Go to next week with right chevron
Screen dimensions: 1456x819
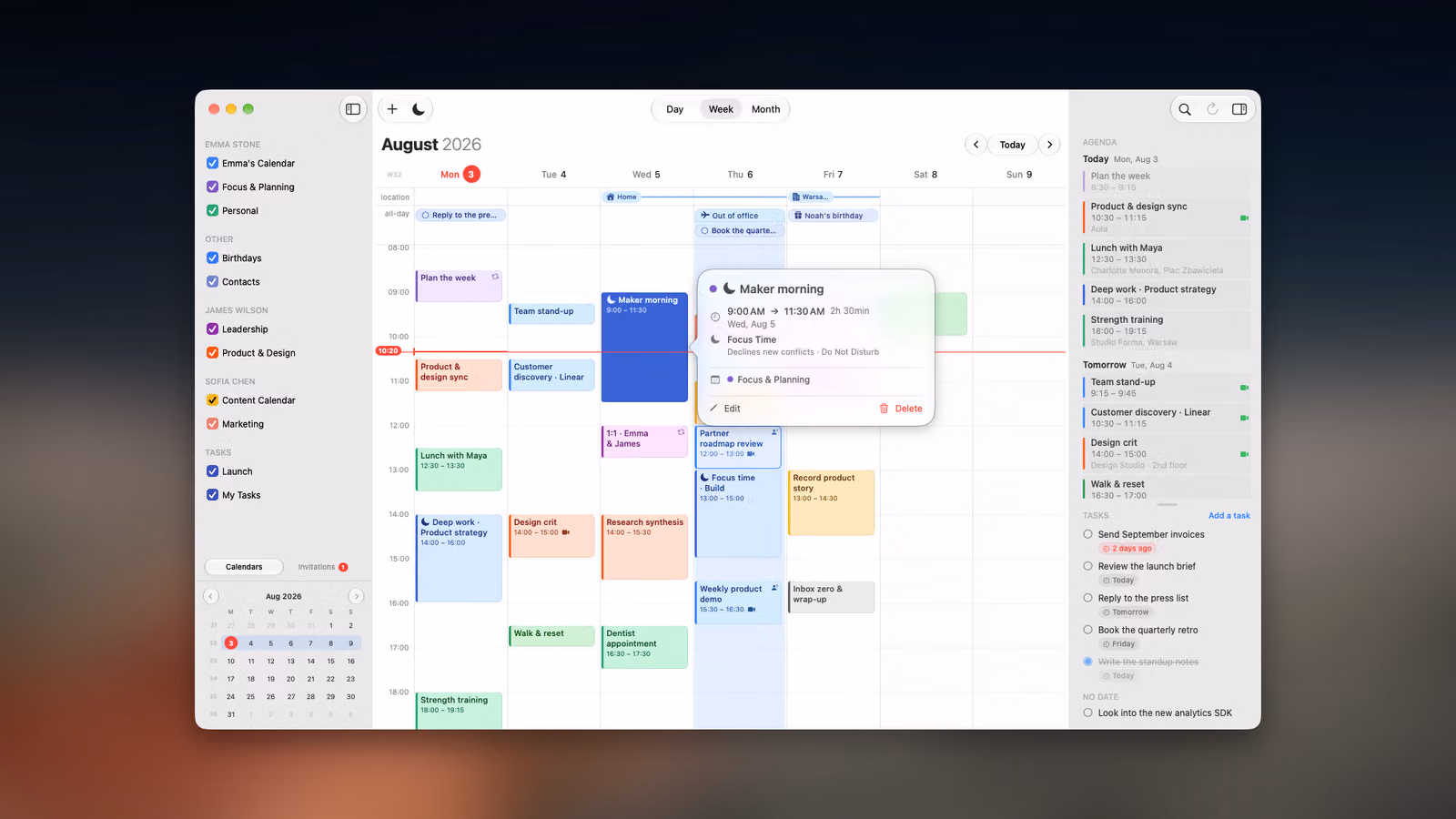tap(1049, 145)
